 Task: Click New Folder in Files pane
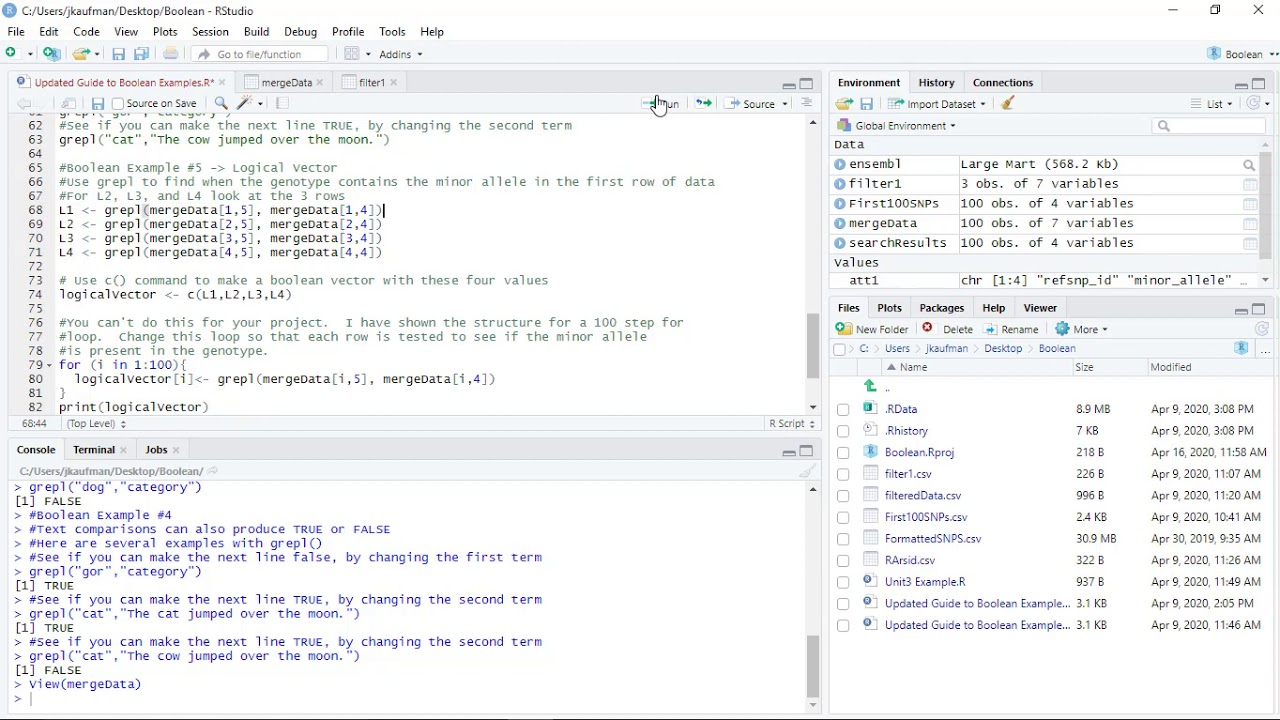873,329
